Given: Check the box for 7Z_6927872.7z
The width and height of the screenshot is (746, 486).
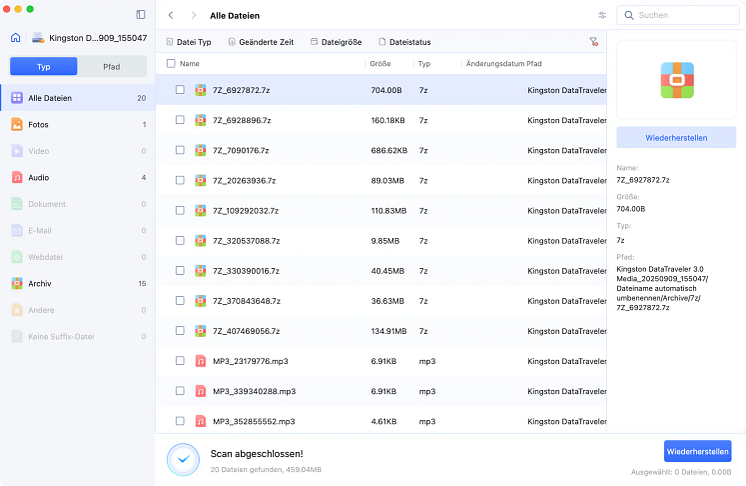Looking at the screenshot, I should pos(180,89).
